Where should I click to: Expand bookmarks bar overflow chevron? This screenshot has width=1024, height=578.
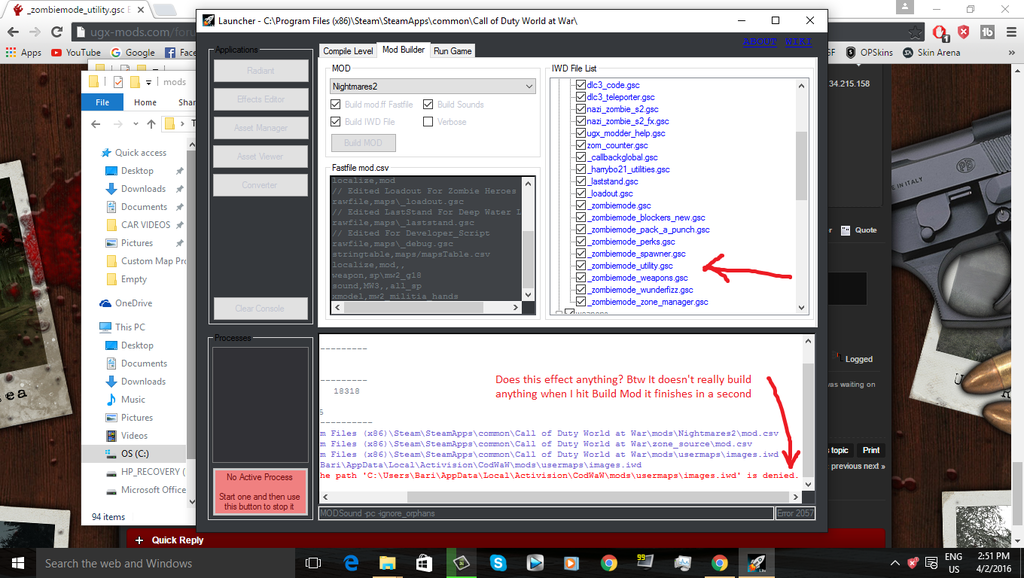pyautogui.click(x=1012, y=52)
